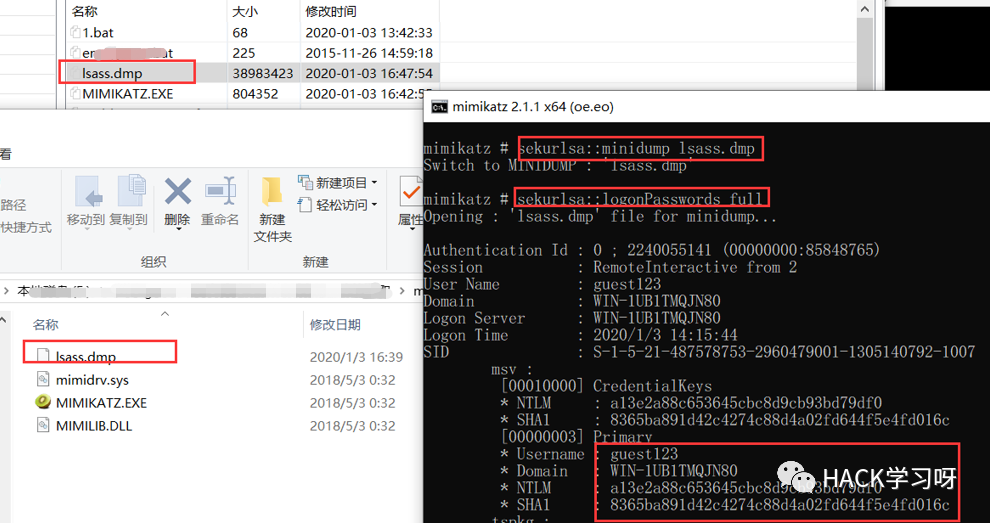Select lsass.dmp in Explorer file list
Viewport: 990px width, 523px height.
(x=86, y=357)
